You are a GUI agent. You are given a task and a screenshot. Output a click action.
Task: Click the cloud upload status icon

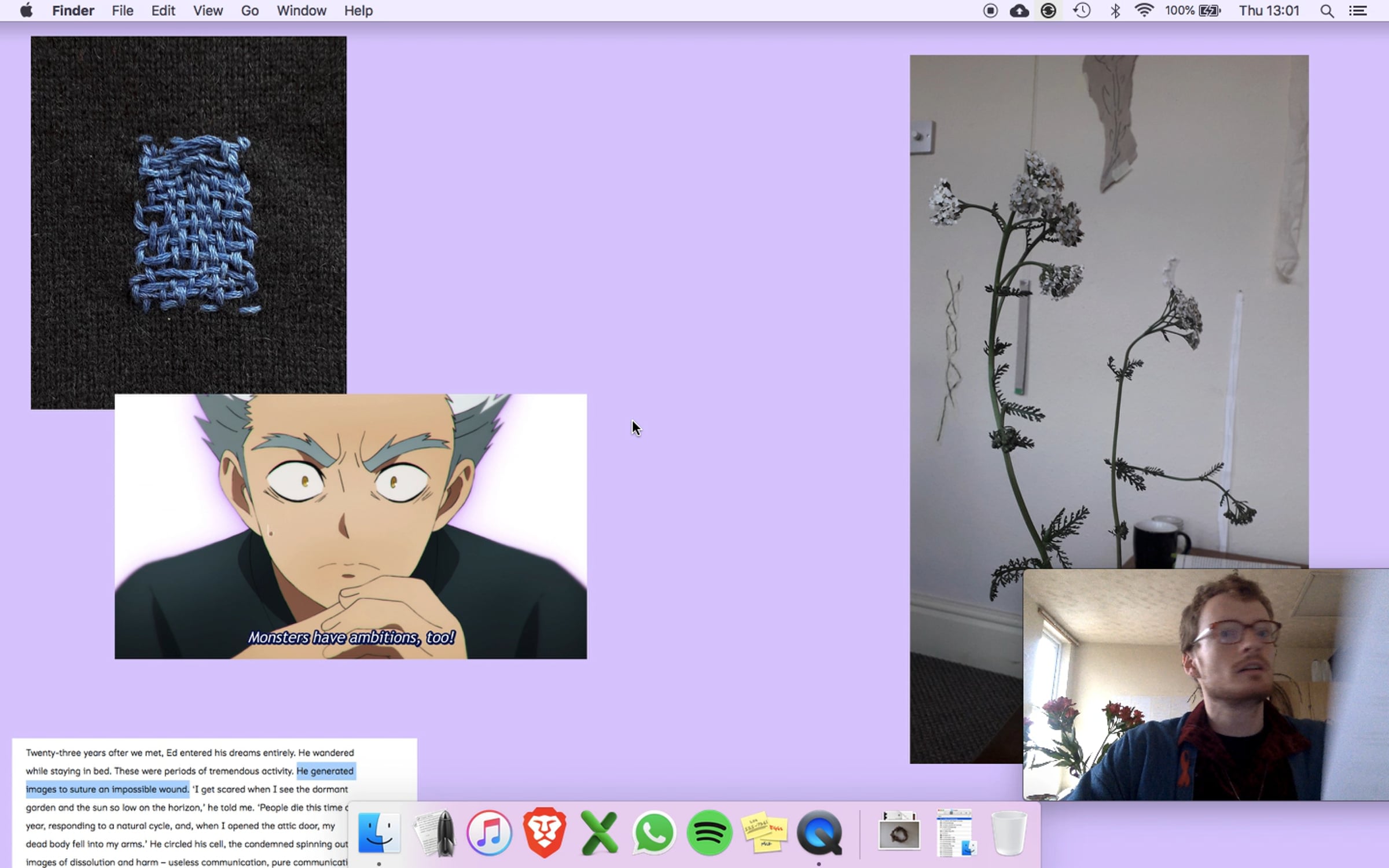click(1019, 10)
